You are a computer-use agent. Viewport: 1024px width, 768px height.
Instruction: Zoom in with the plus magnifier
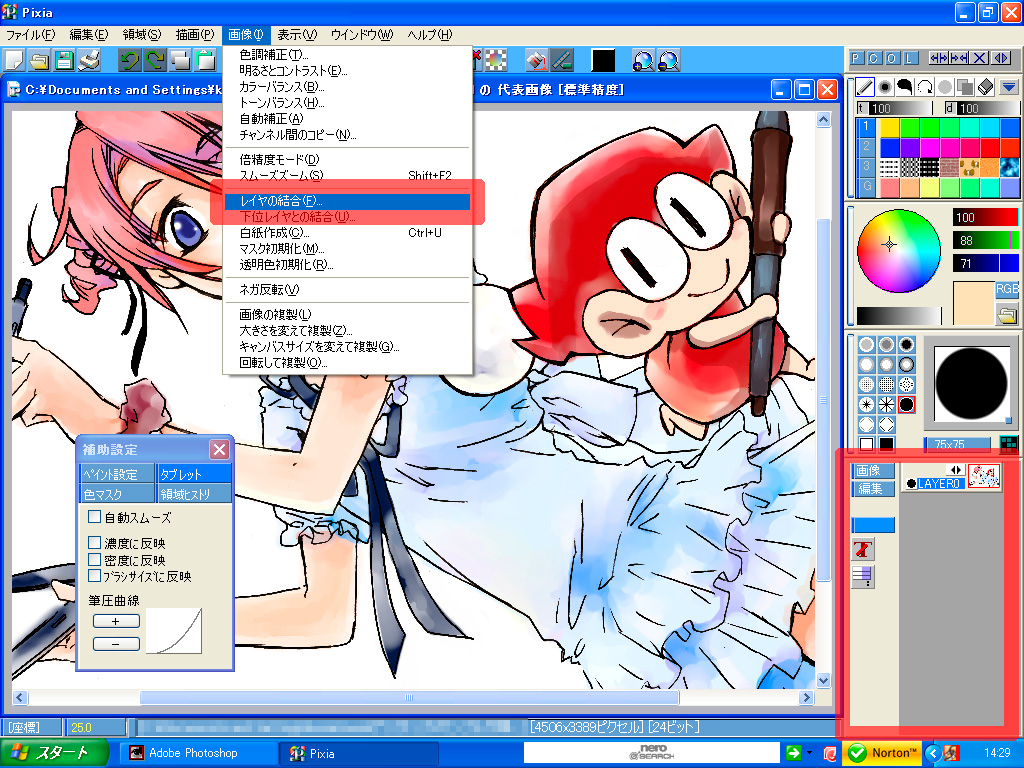click(643, 61)
